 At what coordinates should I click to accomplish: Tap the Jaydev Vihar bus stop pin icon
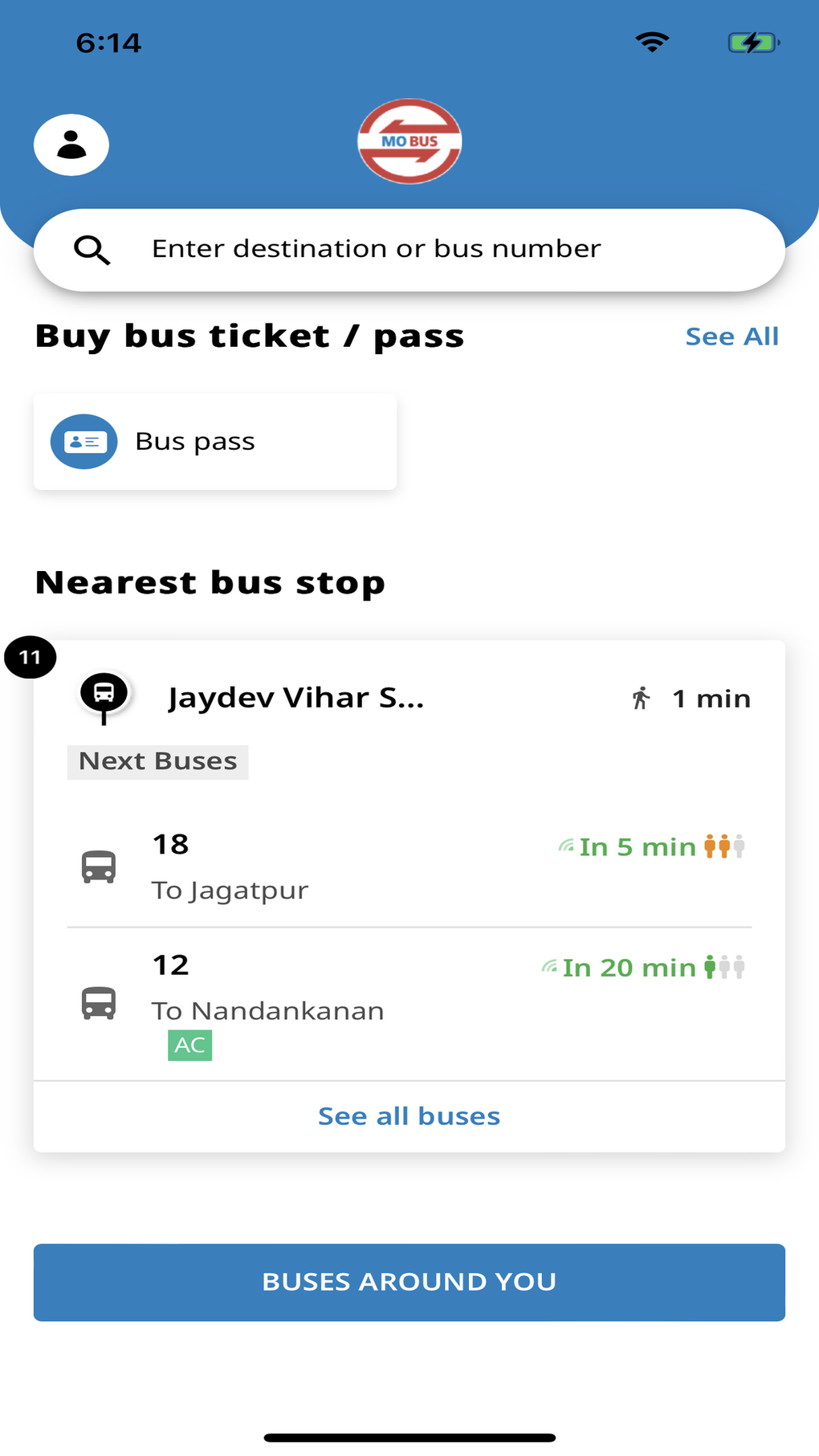click(x=104, y=695)
